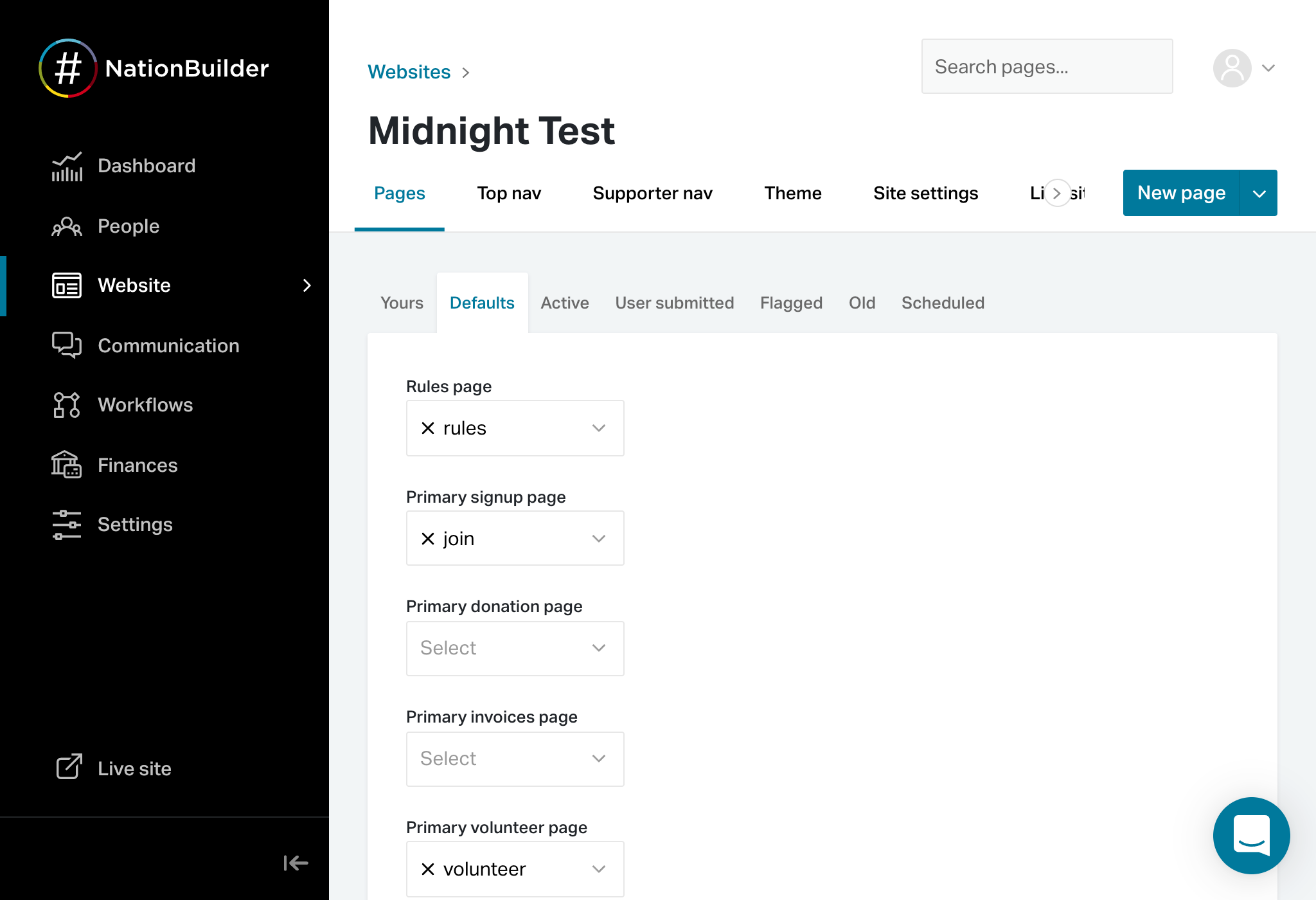This screenshot has width=1316, height=900.
Task: Clear the selected join signup page
Action: coord(428,538)
